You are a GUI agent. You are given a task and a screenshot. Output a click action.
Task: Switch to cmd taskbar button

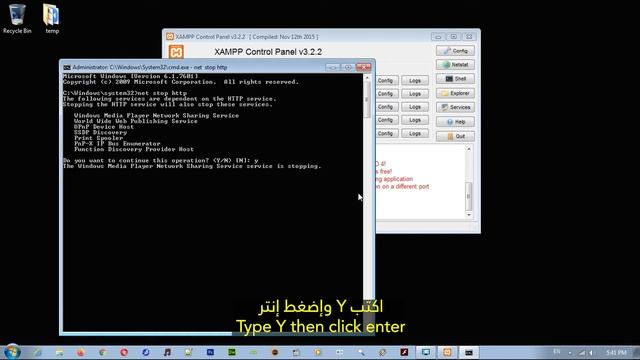click(x=469, y=352)
